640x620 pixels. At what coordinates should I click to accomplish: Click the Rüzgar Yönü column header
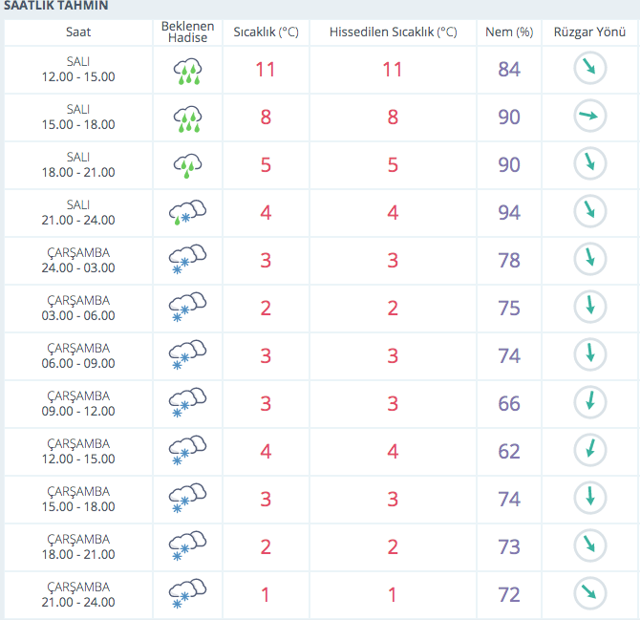click(590, 32)
